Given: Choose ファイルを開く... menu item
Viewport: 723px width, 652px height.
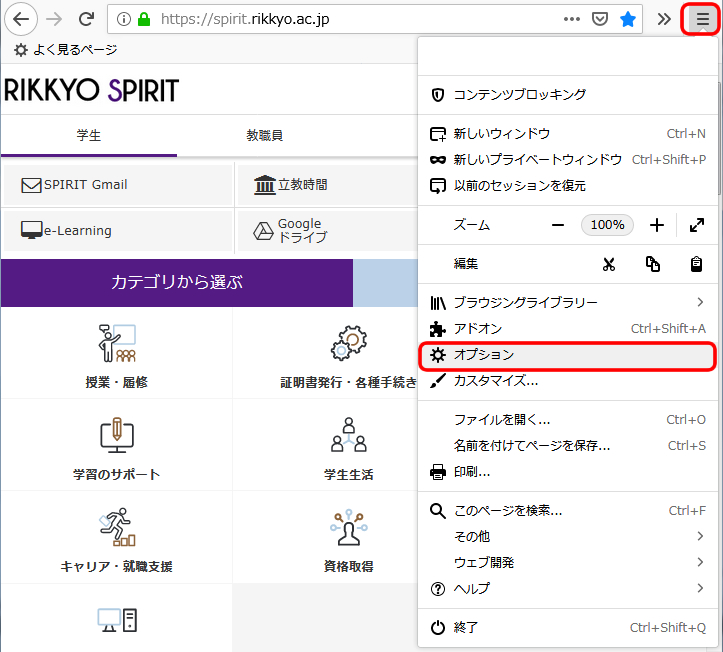Looking at the screenshot, I should [567, 420].
